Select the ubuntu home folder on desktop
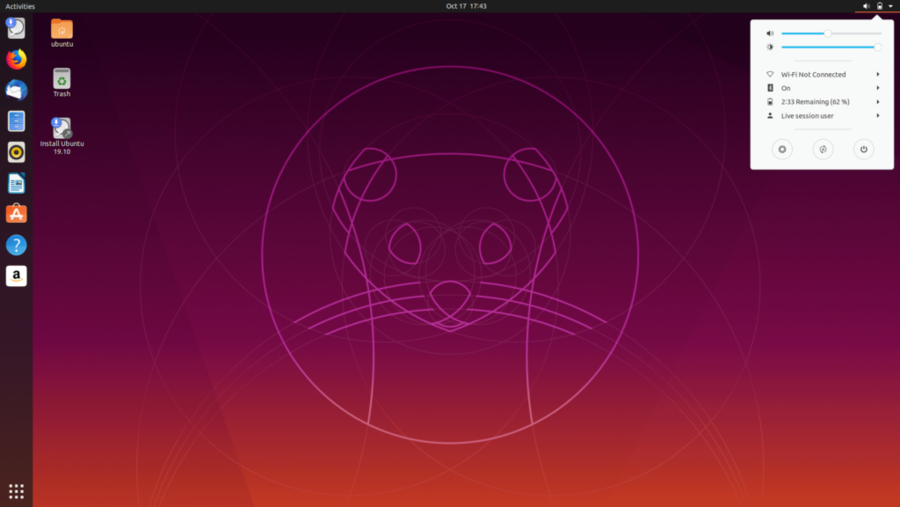This screenshot has height=507, width=900. click(x=62, y=33)
